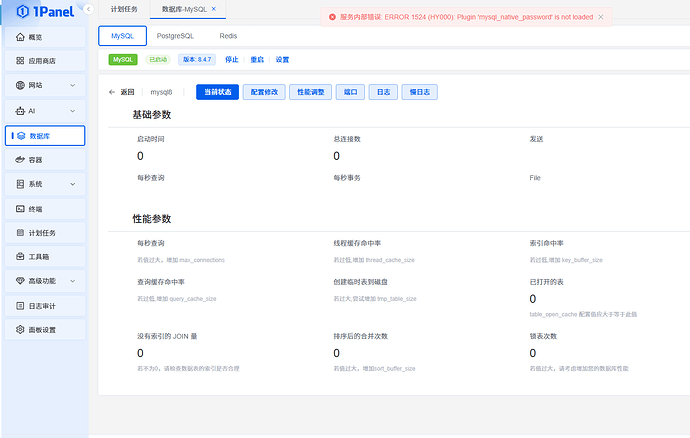Open the 应用商店 app store icon
690x438 pixels.
click(x=21, y=61)
